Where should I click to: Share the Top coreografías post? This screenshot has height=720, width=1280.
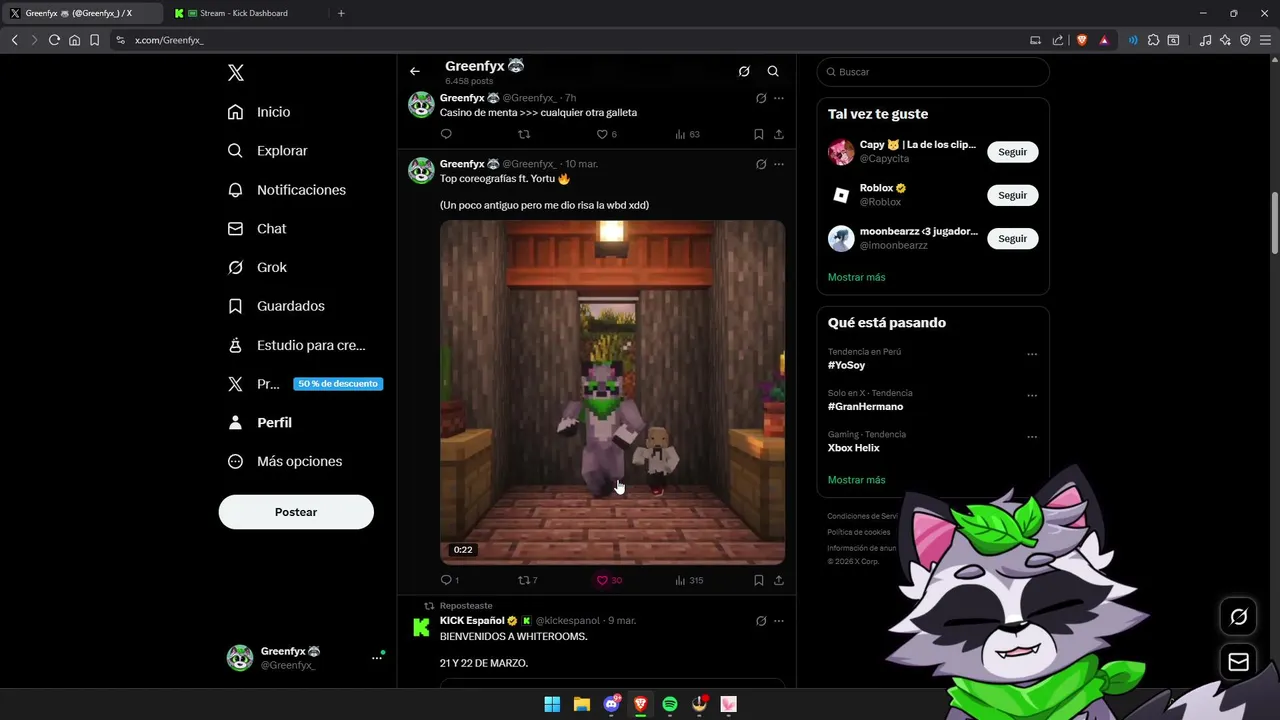pos(779,580)
